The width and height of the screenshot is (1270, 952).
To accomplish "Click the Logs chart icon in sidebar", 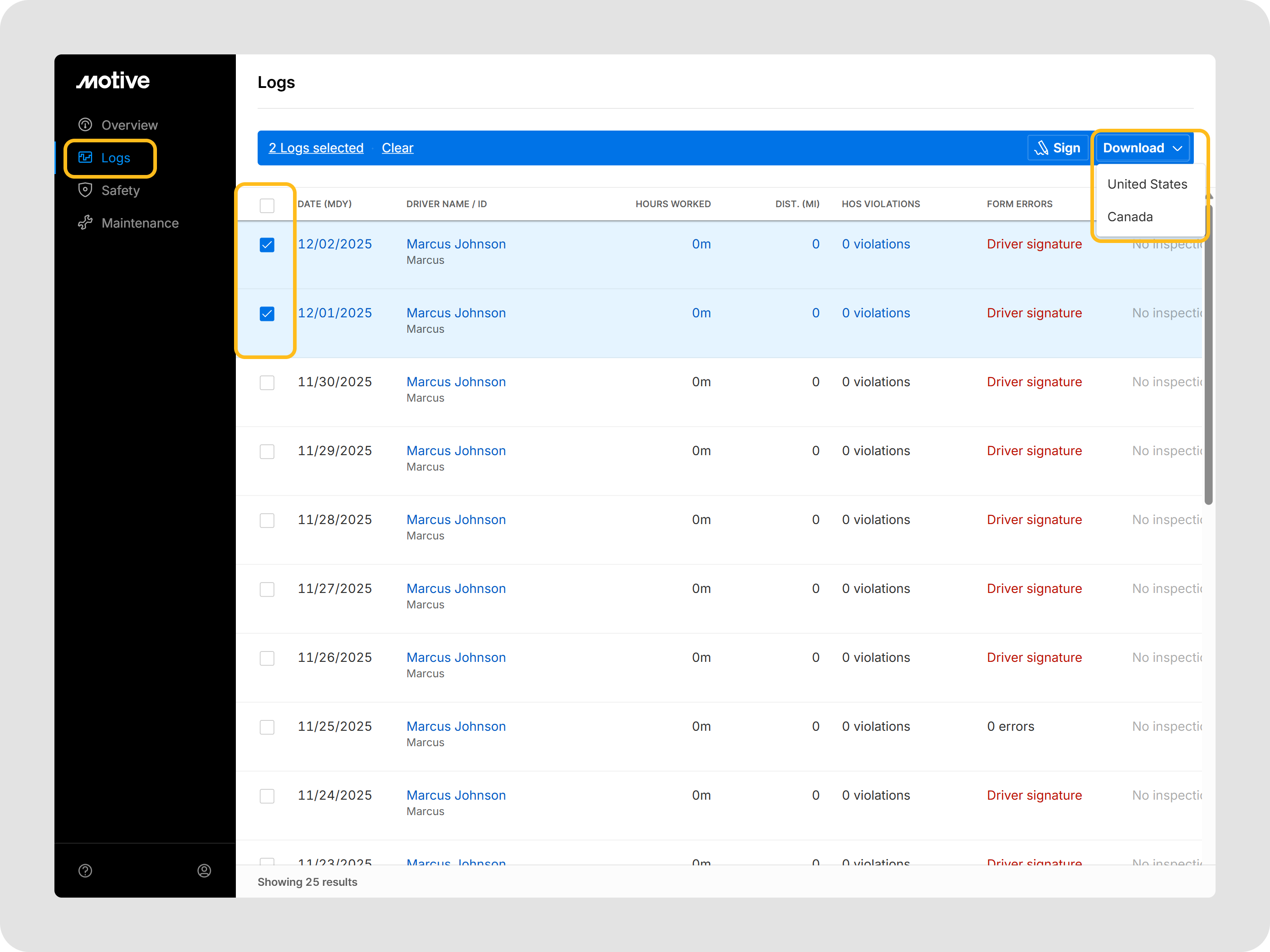I will click(86, 157).
